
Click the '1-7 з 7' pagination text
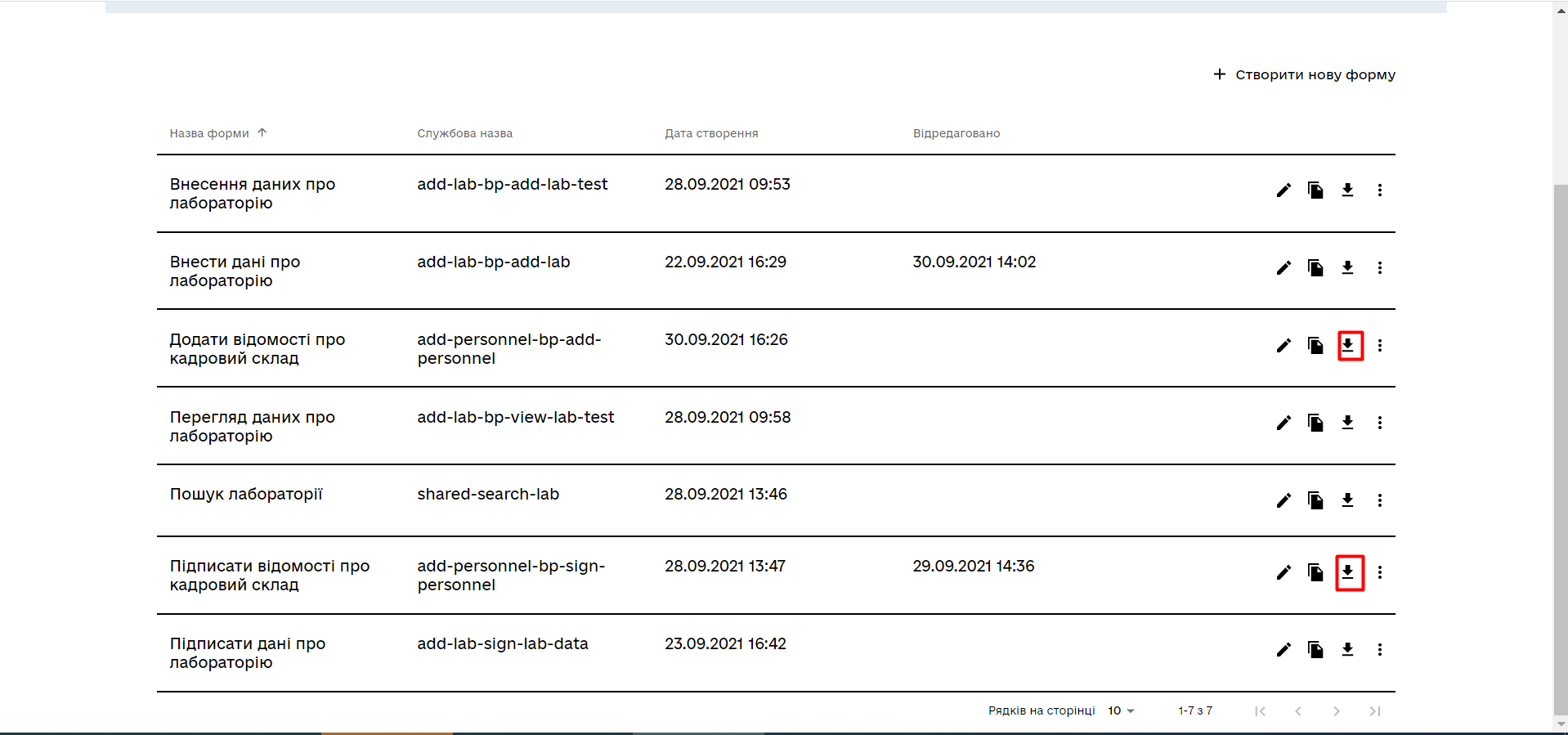(1195, 710)
